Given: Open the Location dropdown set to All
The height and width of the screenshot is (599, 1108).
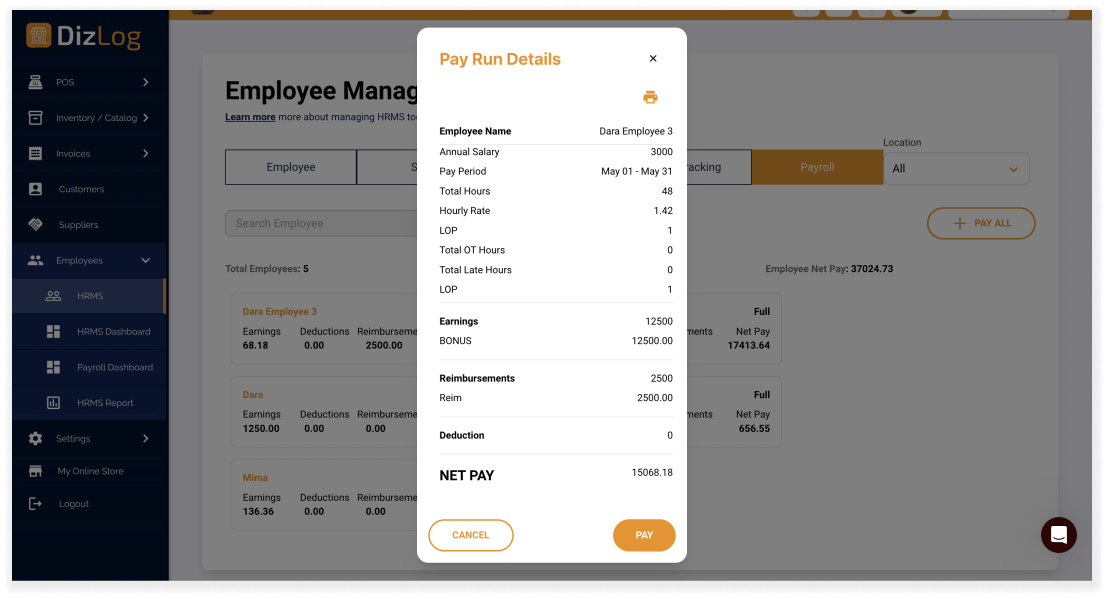Looking at the screenshot, I should point(956,169).
